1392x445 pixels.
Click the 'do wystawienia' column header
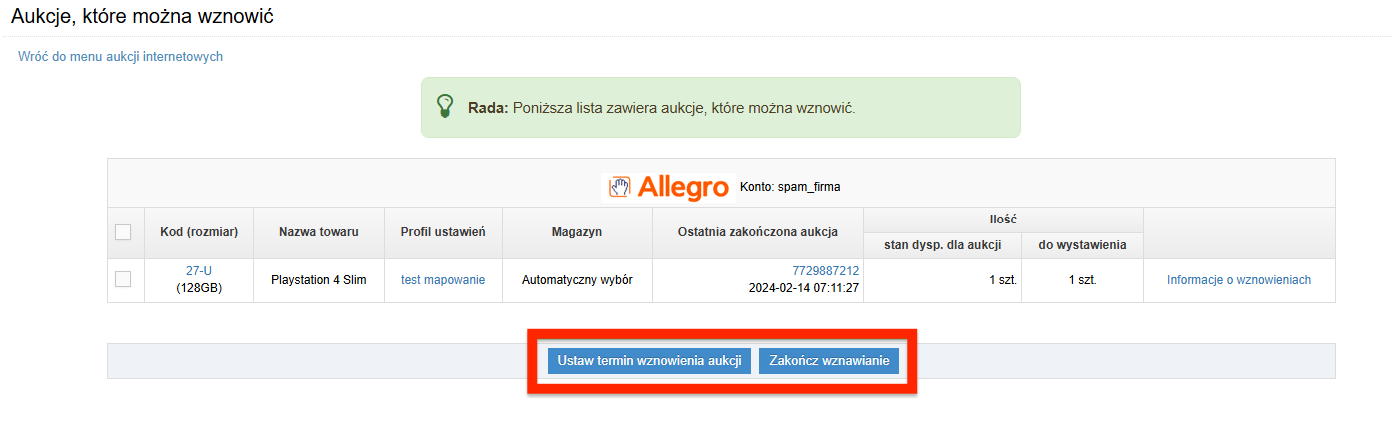tap(1082, 245)
